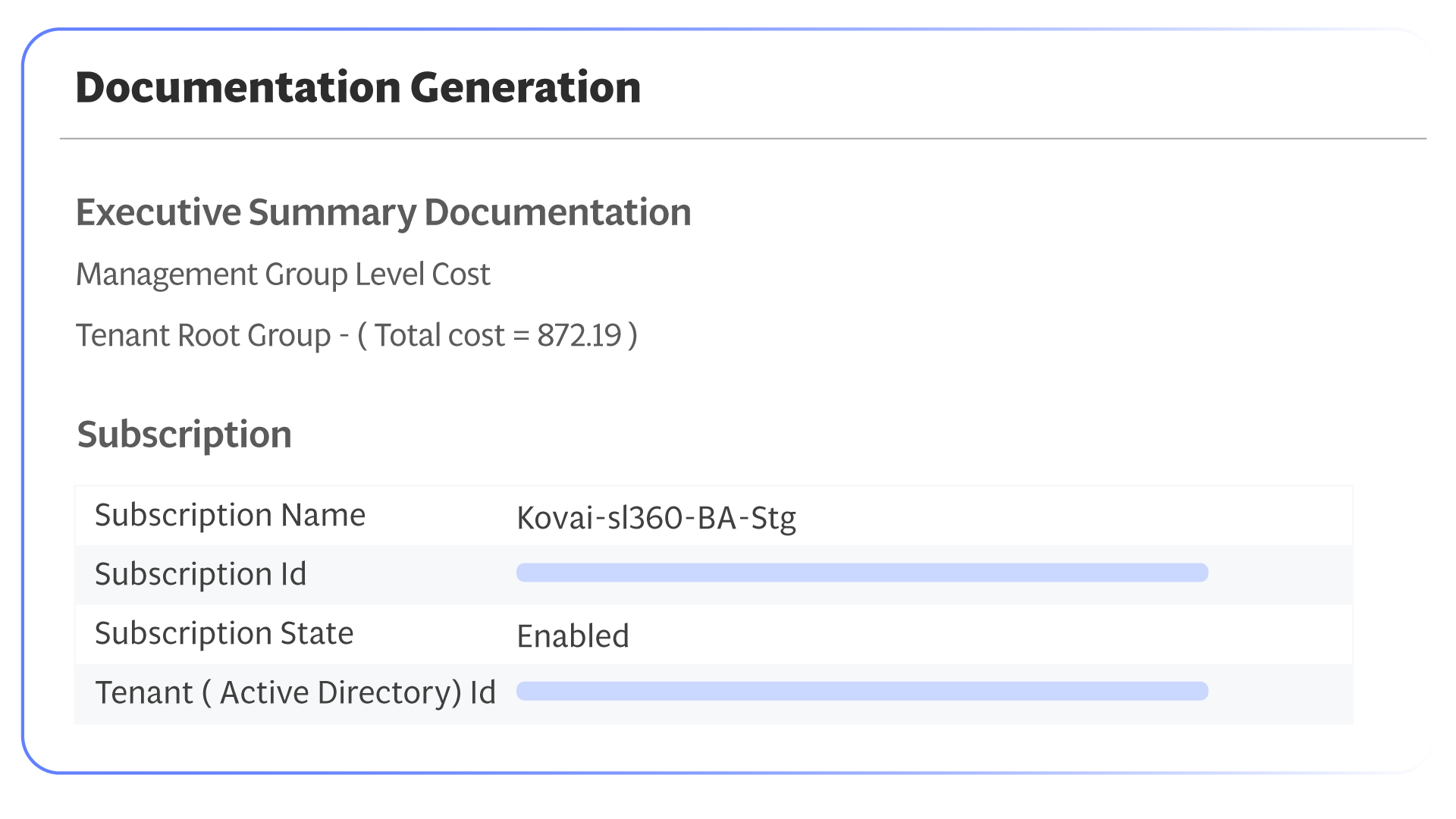This screenshot has height=819, width=1456.
Task: Click the redacted Subscription Id bar
Action: click(861, 573)
